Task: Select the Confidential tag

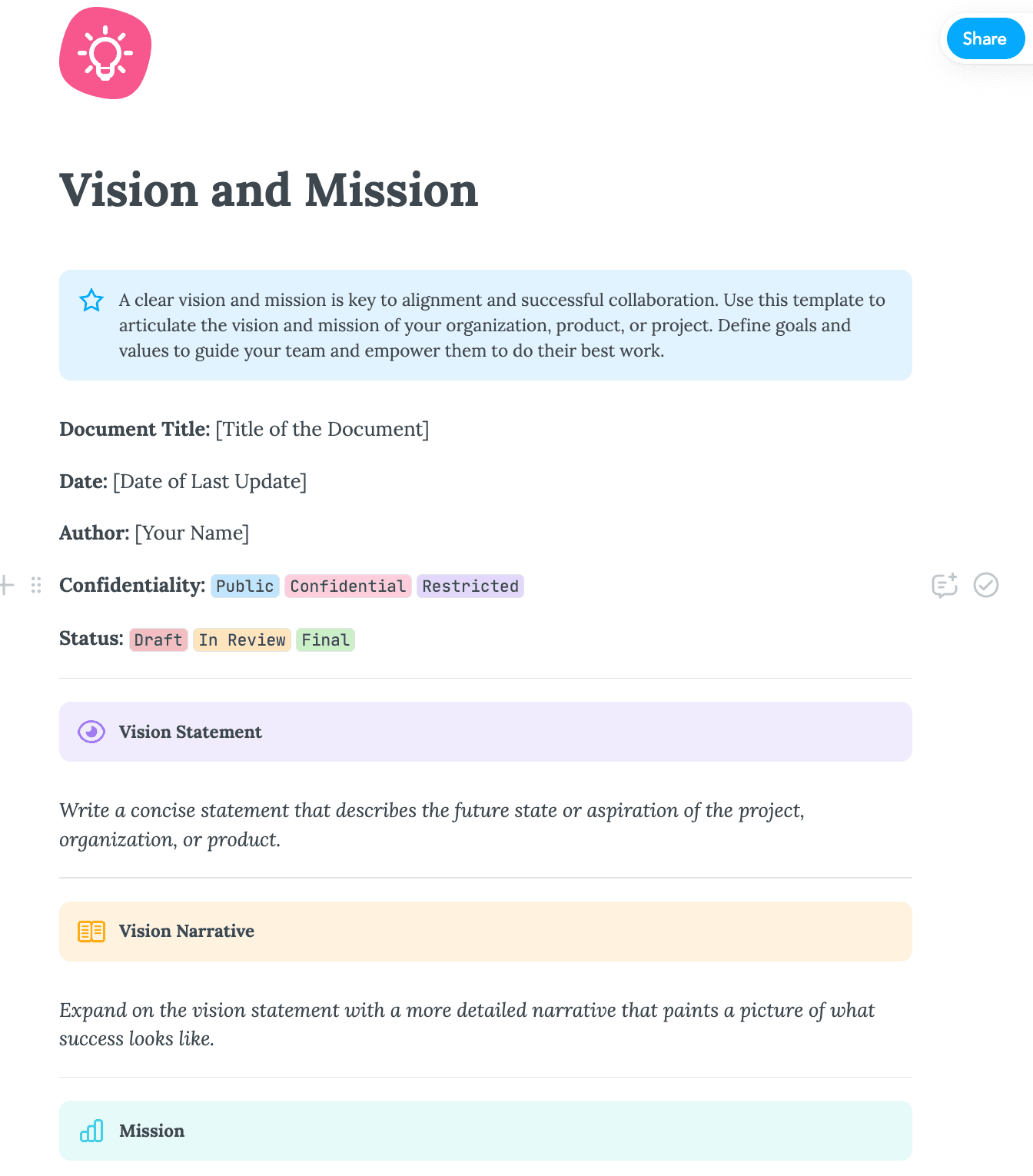Action: [347, 586]
